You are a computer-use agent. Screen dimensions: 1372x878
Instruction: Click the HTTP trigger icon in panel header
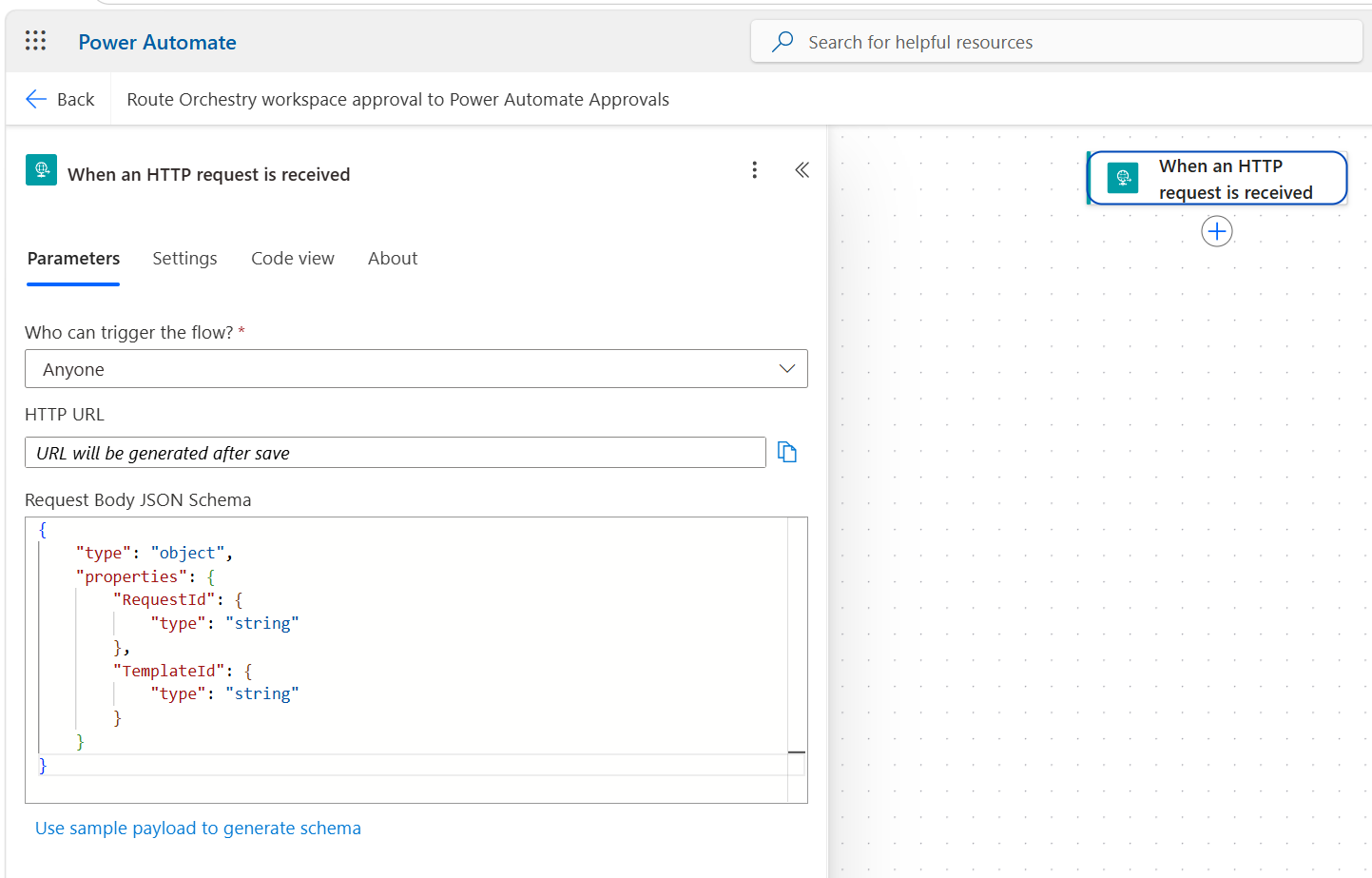41,170
